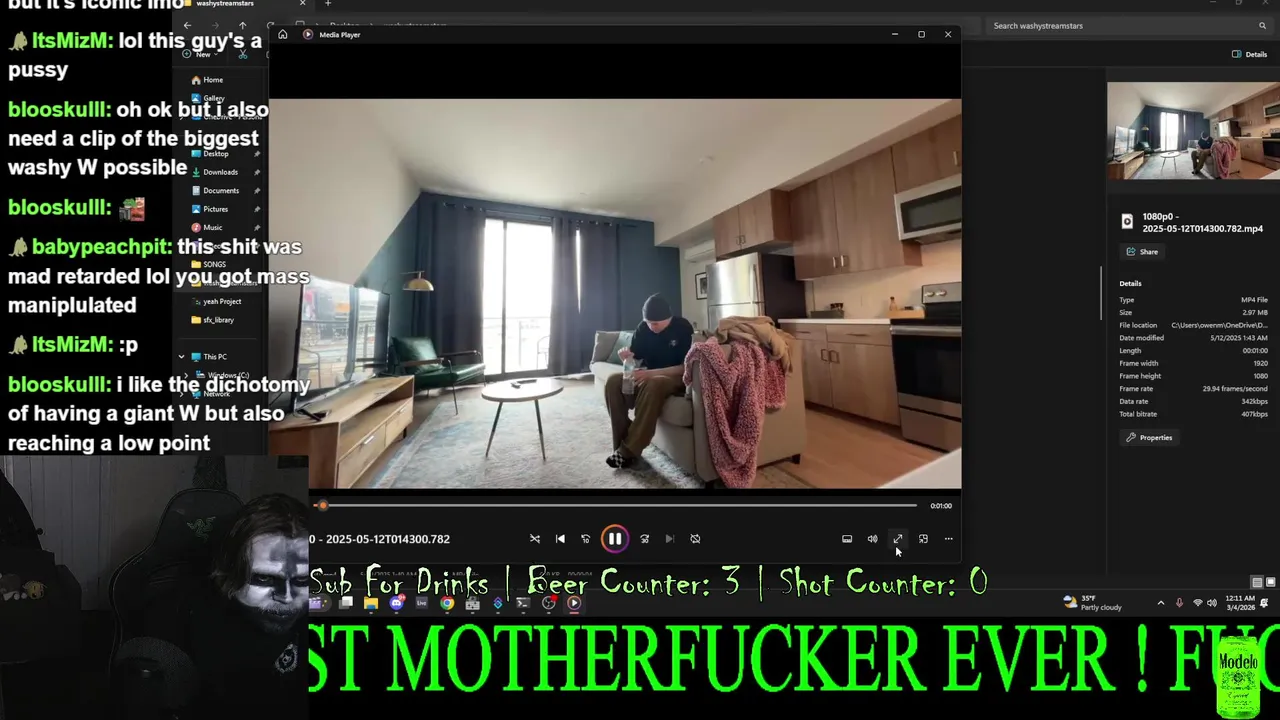Switch Explorer to details list view
The width and height of the screenshot is (1280, 720).
[1257, 582]
